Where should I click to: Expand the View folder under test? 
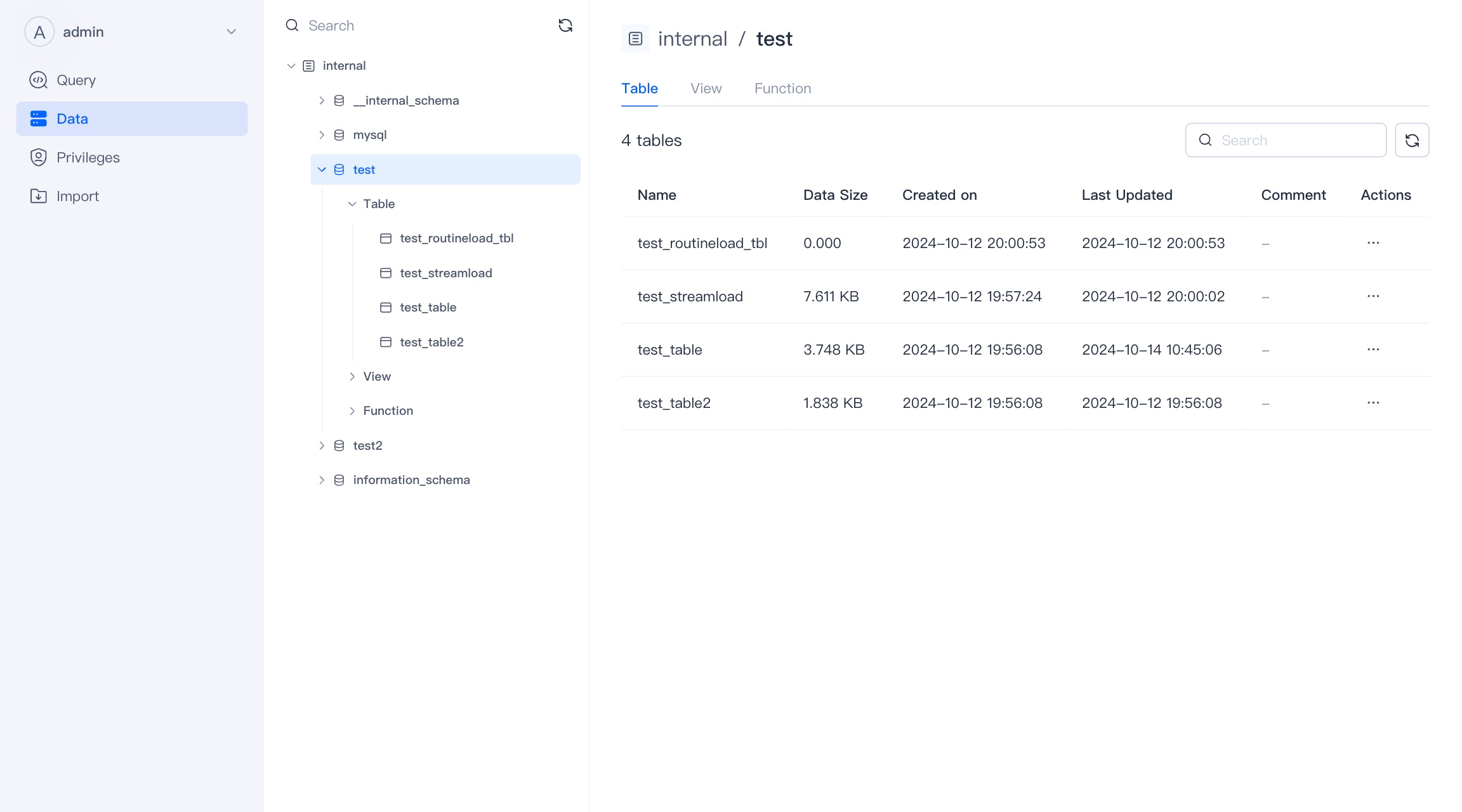pos(352,377)
